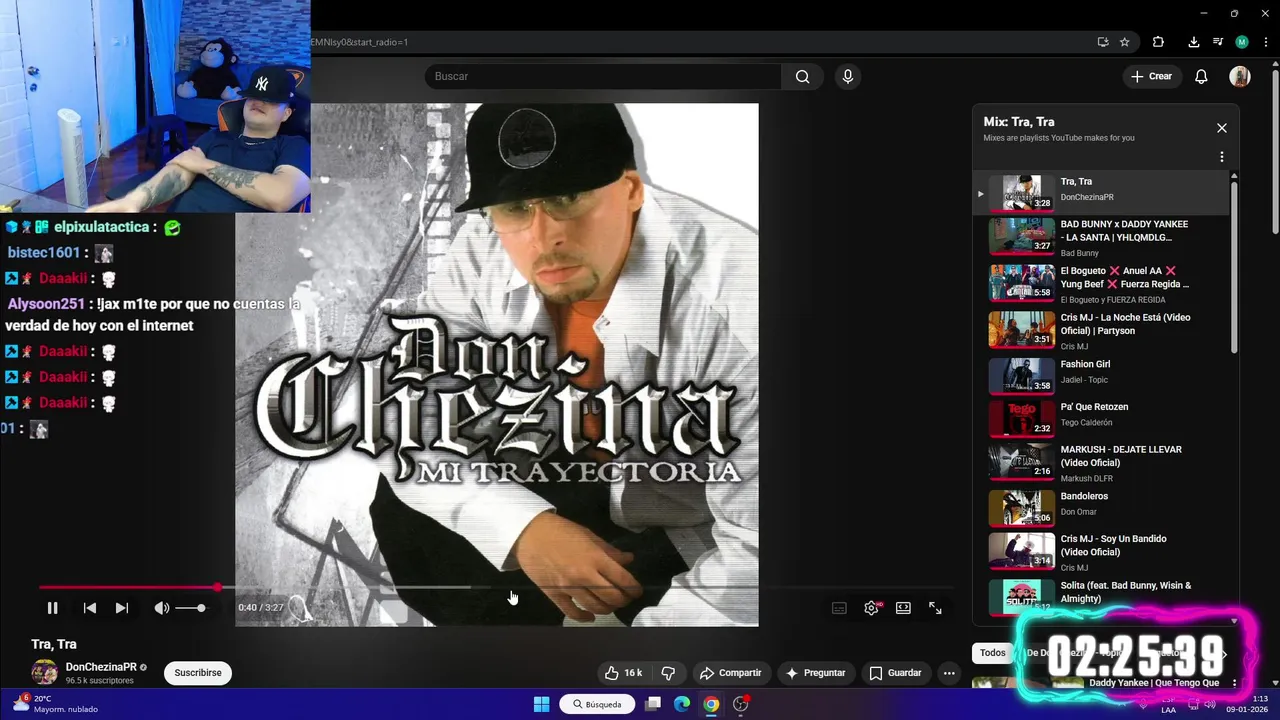Image resolution: width=1280 pixels, height=720 pixels.
Task: Click into the Buscar search field
Action: click(603, 77)
